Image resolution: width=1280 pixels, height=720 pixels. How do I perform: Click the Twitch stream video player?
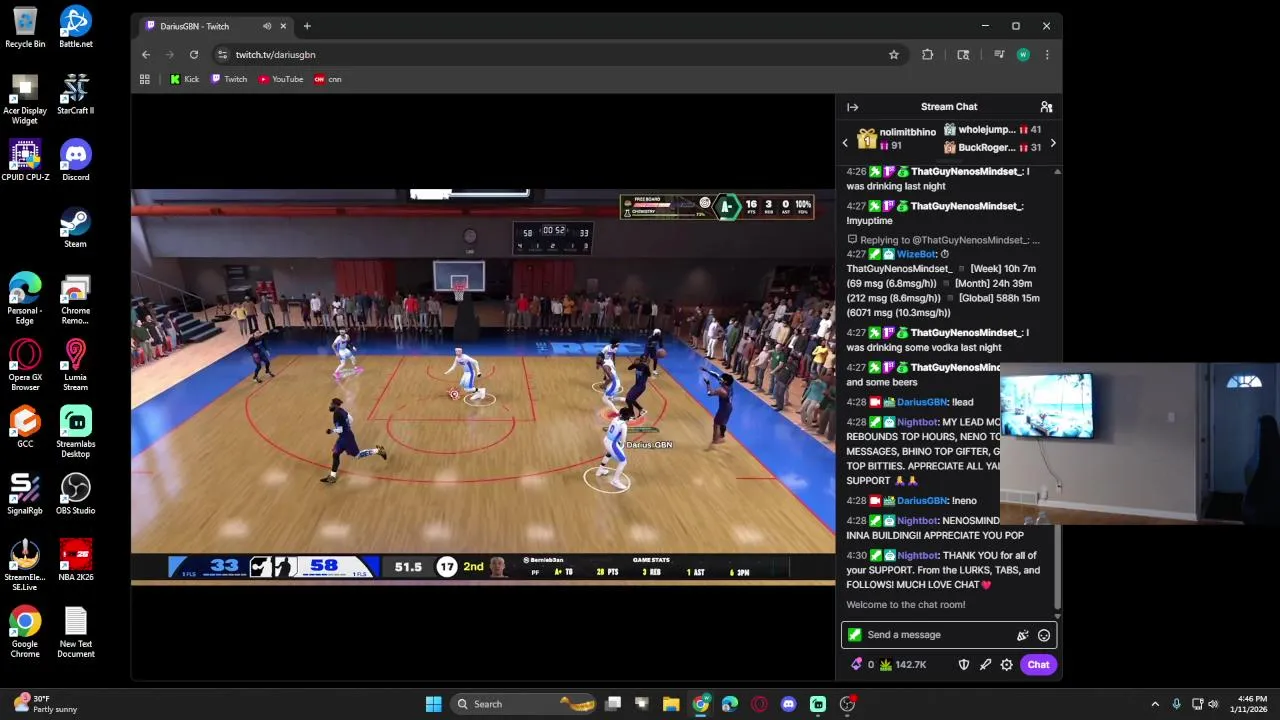[483, 387]
